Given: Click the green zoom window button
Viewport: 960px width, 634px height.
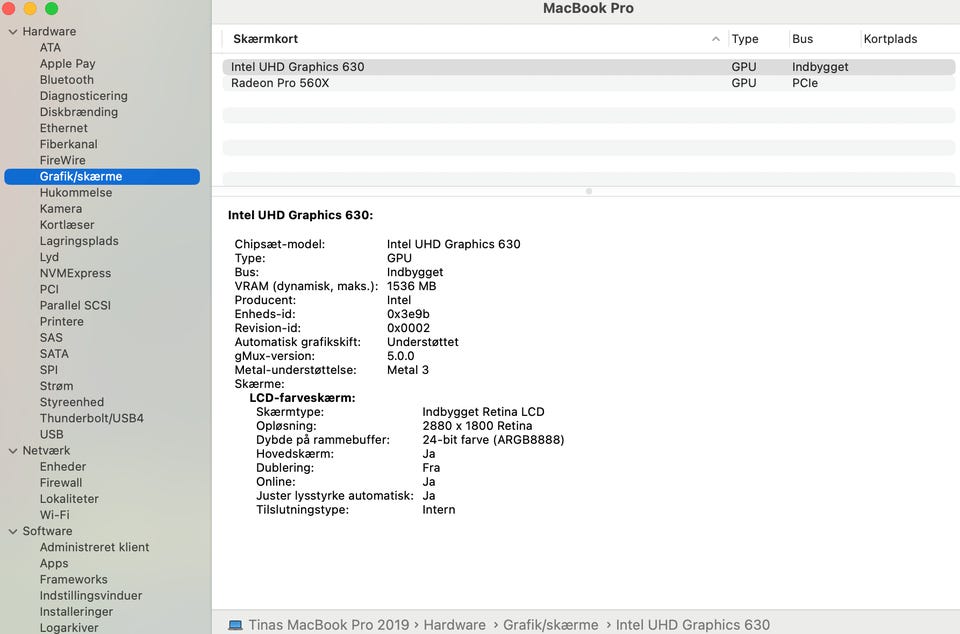Looking at the screenshot, I should pyautogui.click(x=52, y=9).
